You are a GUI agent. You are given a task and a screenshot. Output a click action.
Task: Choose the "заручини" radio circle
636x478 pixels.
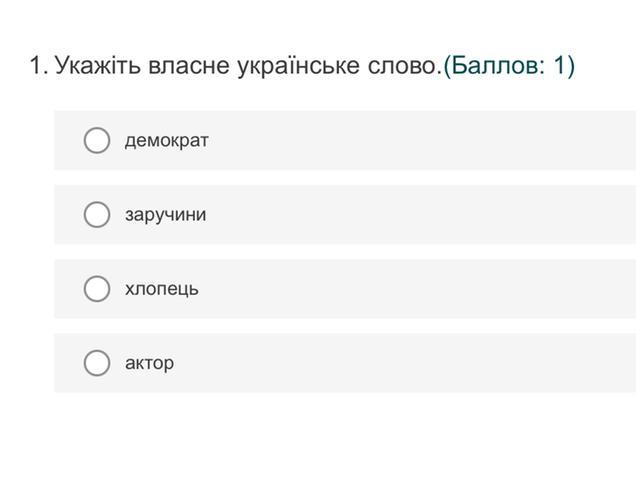click(97, 214)
